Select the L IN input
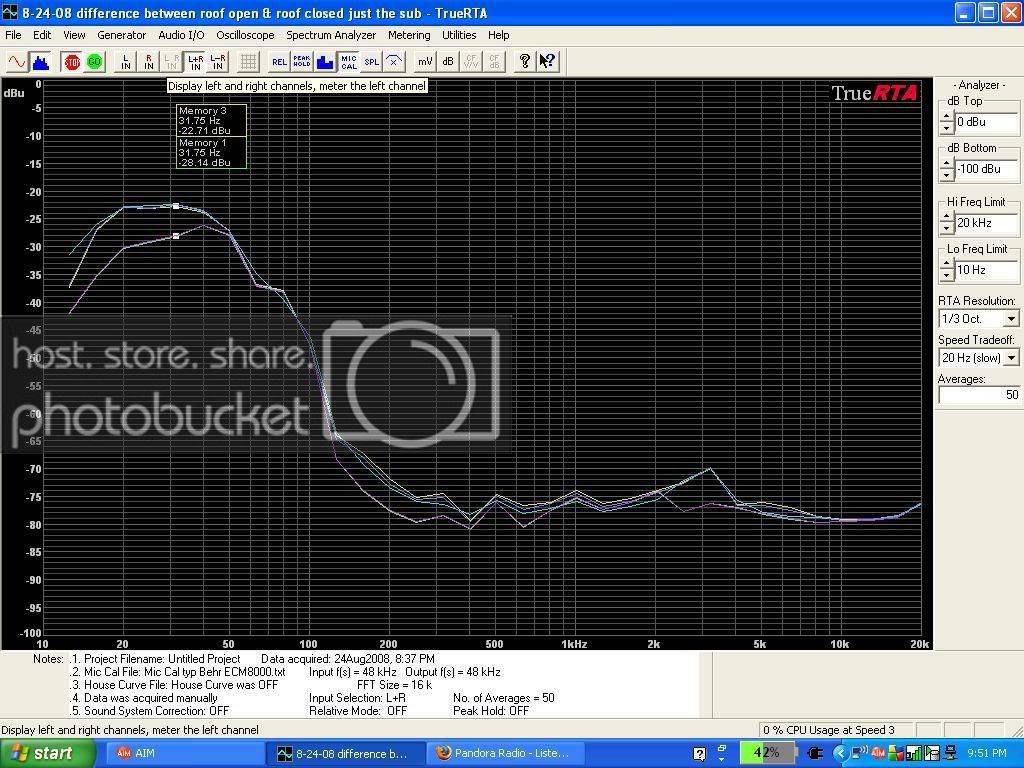This screenshot has height=768, width=1024. click(126, 62)
